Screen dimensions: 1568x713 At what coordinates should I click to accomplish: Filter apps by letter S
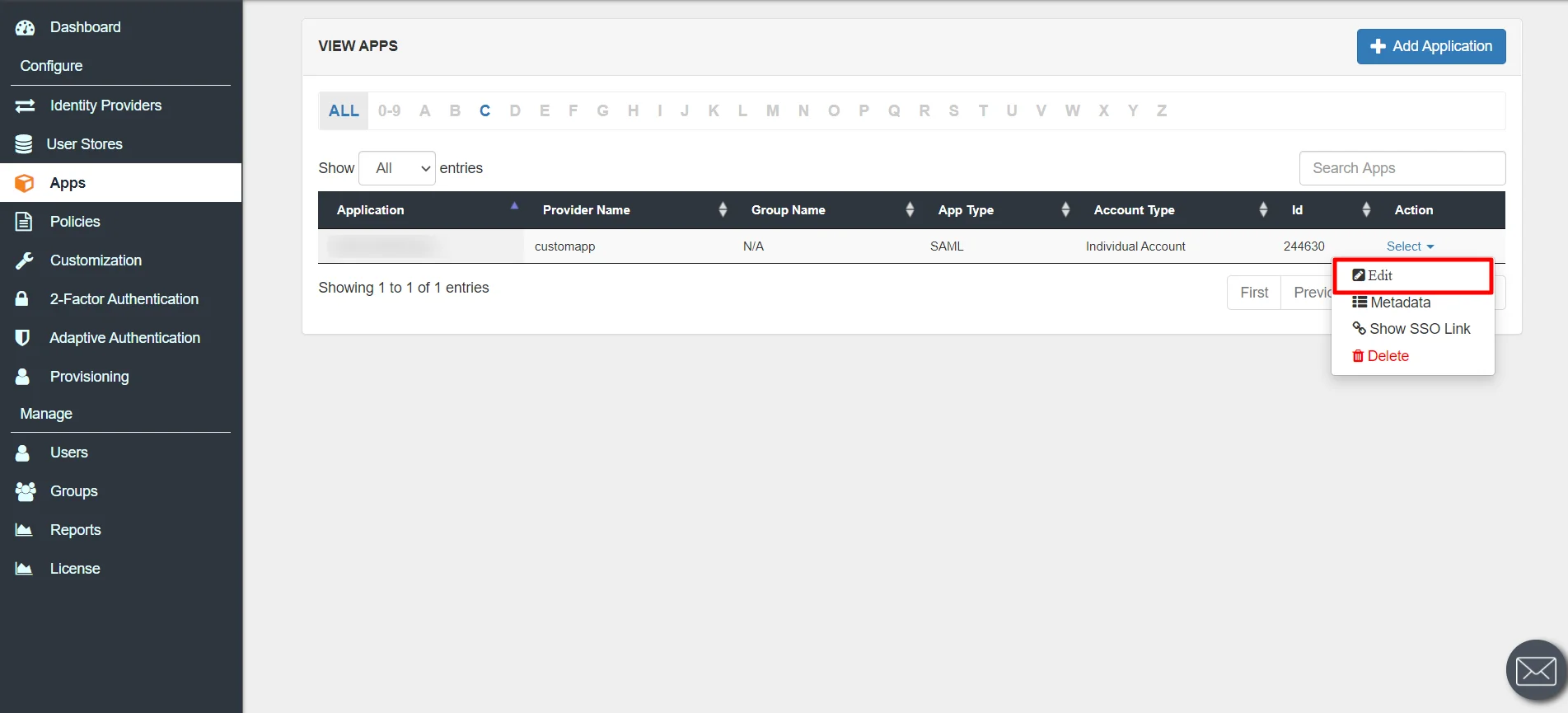pos(953,110)
